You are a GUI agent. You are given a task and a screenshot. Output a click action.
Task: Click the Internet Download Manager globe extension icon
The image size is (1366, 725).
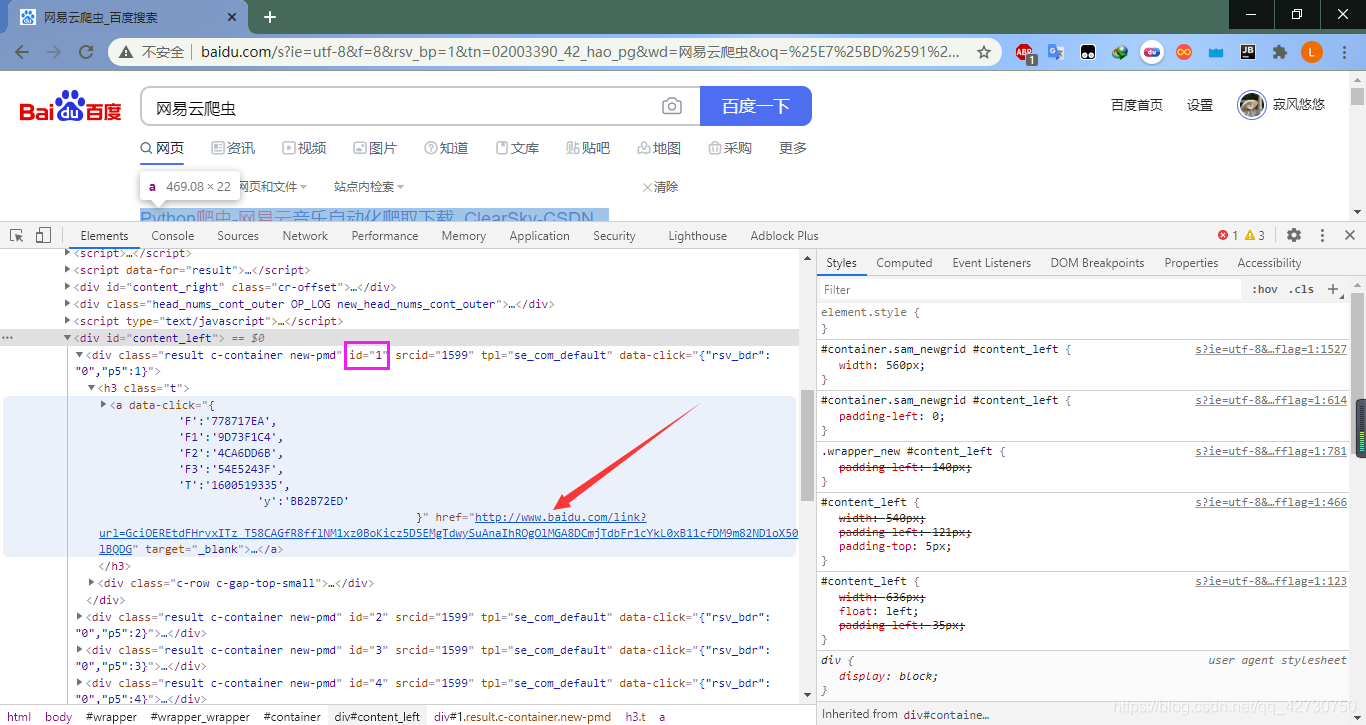click(x=1120, y=52)
